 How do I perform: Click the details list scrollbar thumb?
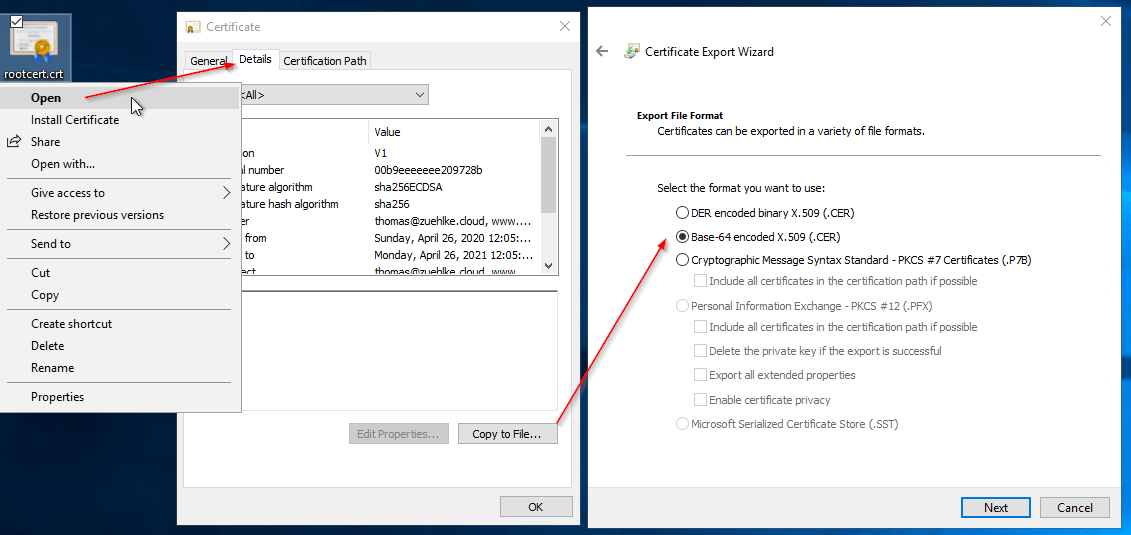point(548,174)
